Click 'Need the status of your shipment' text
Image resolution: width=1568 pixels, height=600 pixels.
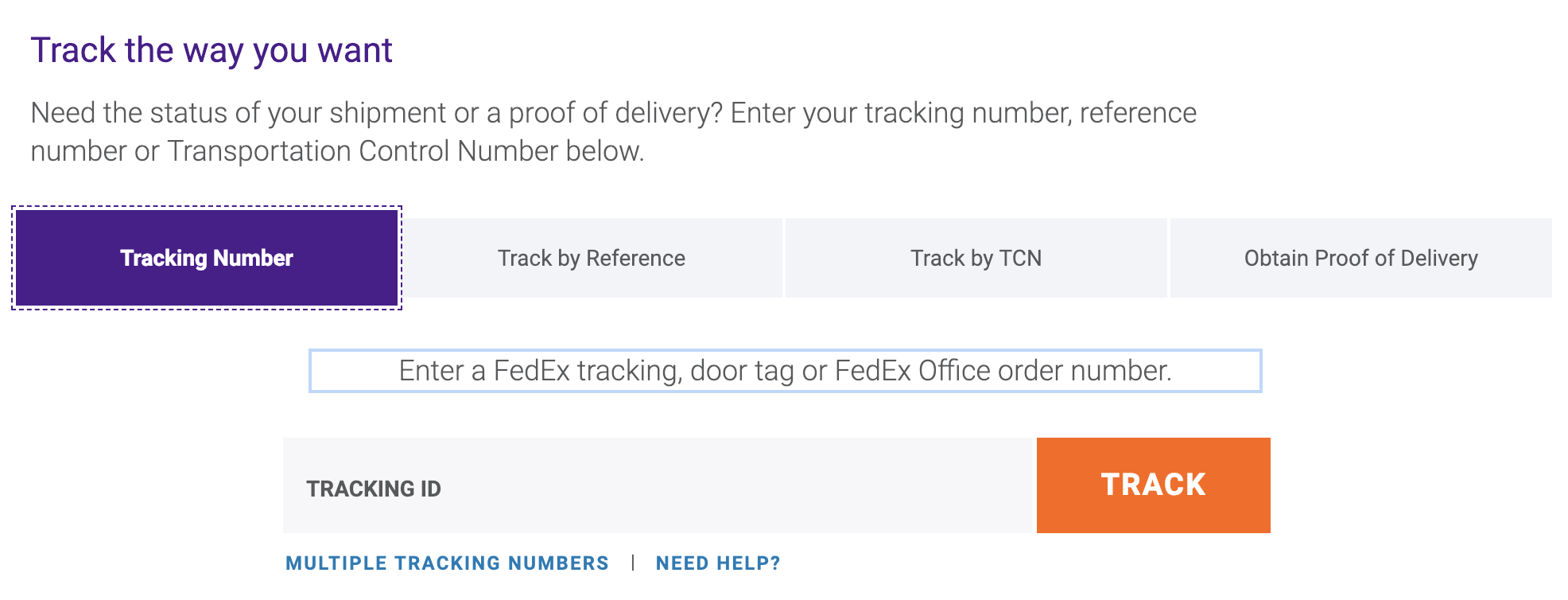pos(239,113)
